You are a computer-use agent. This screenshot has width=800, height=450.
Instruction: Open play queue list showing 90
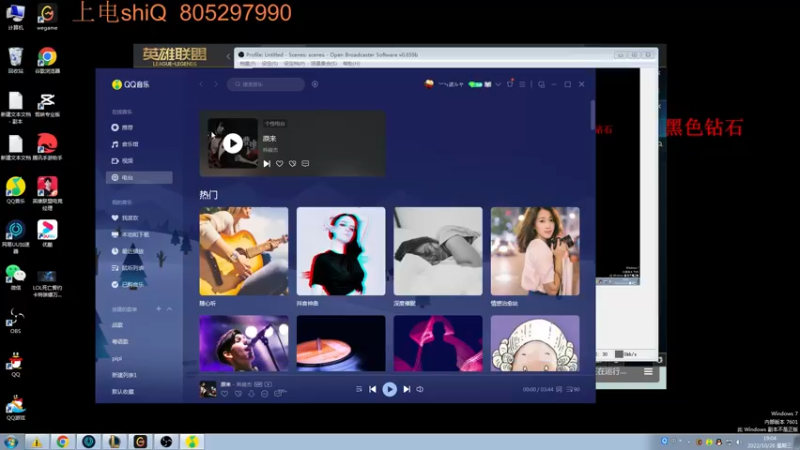point(573,389)
